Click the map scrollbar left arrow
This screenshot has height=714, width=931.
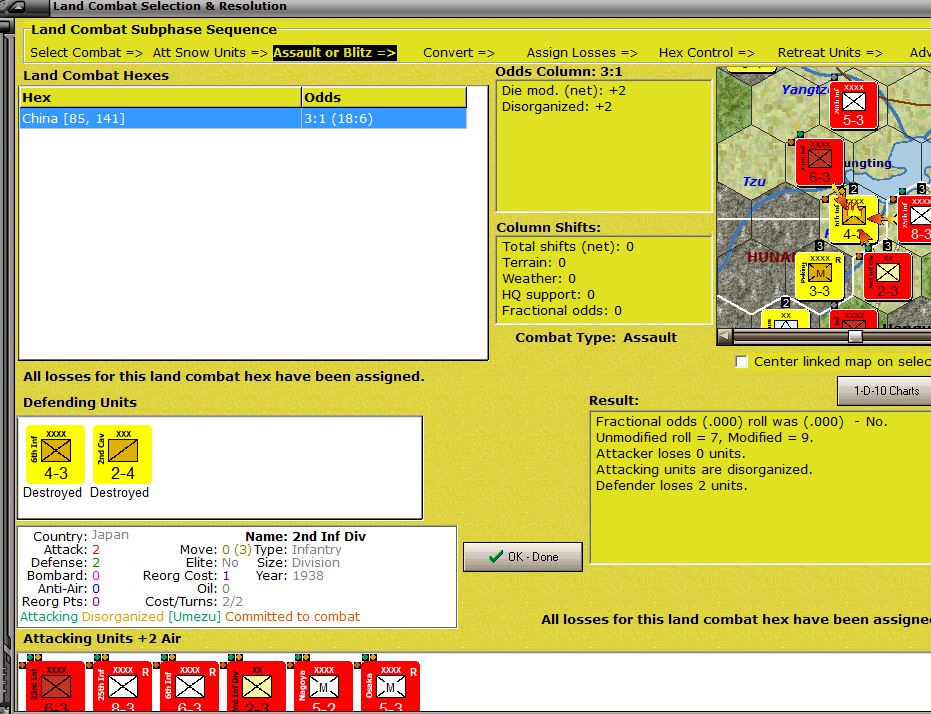724,337
